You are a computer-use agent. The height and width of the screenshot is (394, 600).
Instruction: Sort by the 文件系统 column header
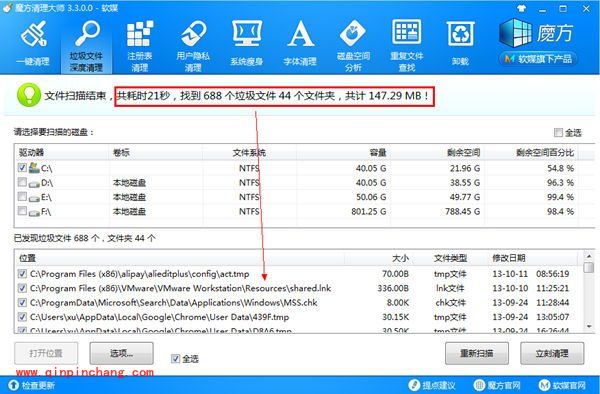tap(249, 153)
